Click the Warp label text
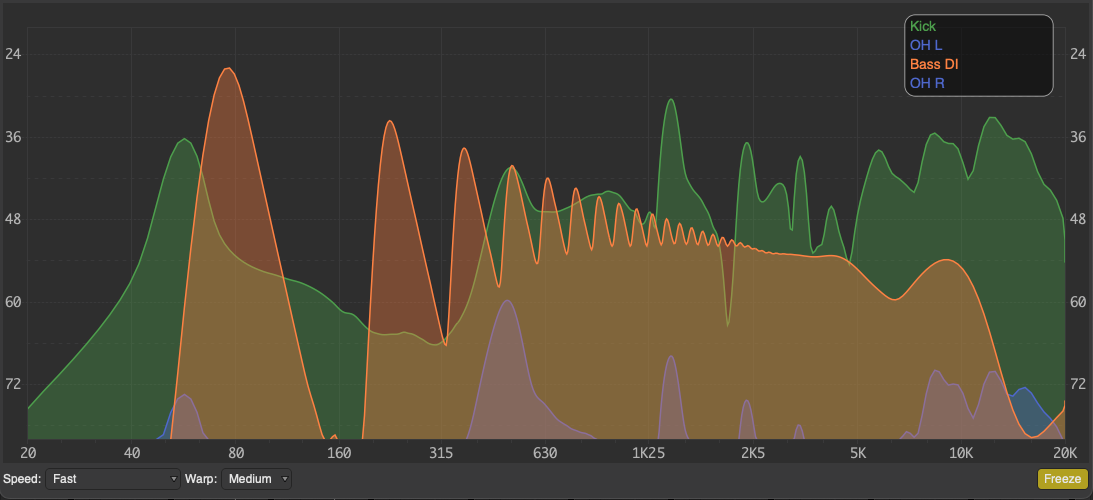Image resolution: width=1093 pixels, height=500 pixels. (x=201, y=479)
